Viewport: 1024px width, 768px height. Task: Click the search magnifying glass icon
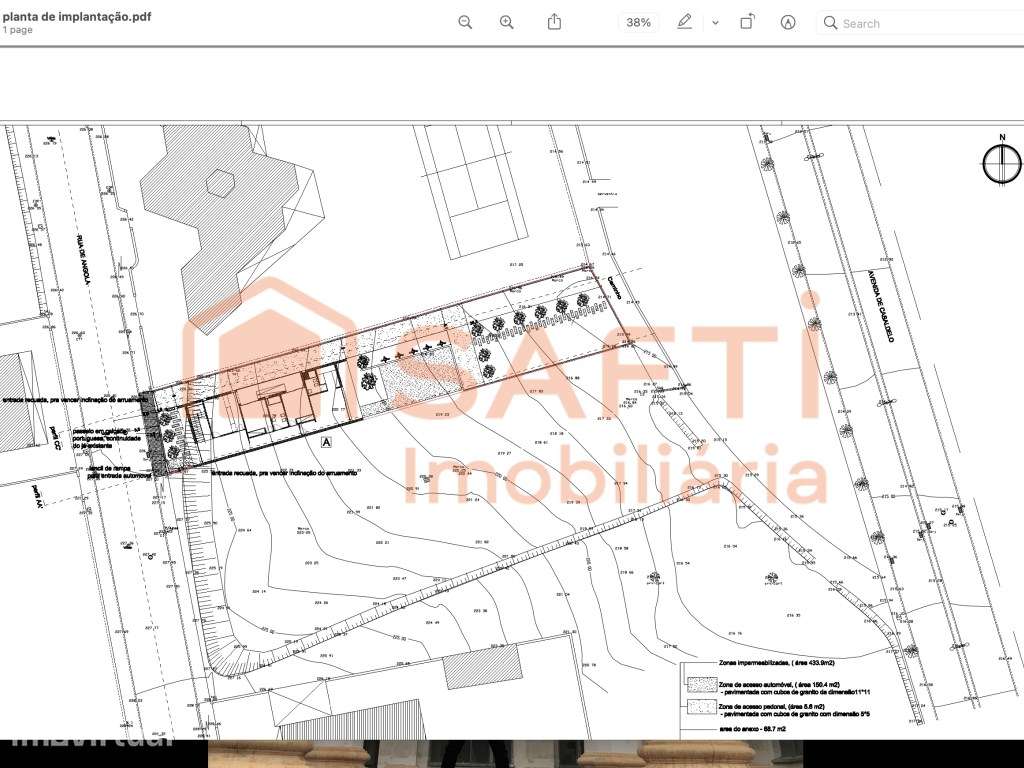click(830, 23)
